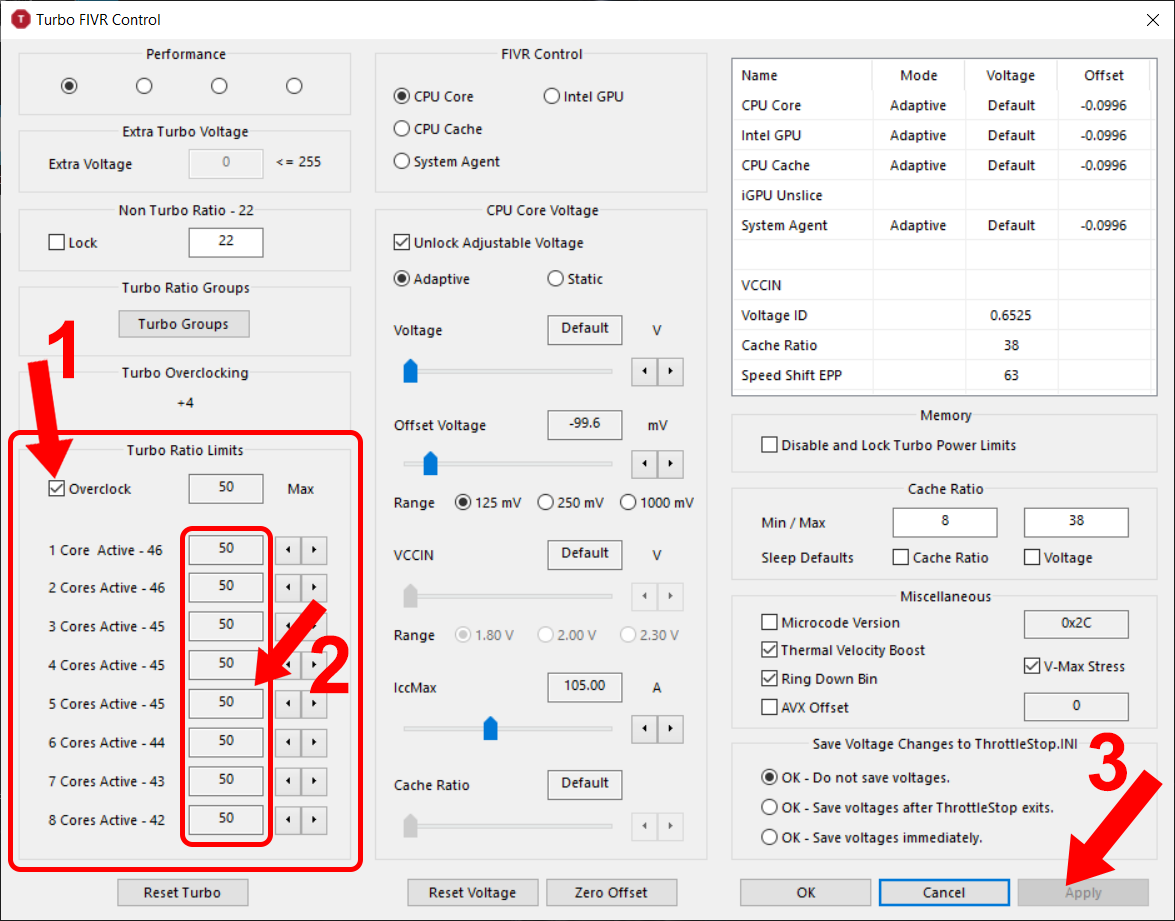Click Reset Turbo button

(182, 893)
